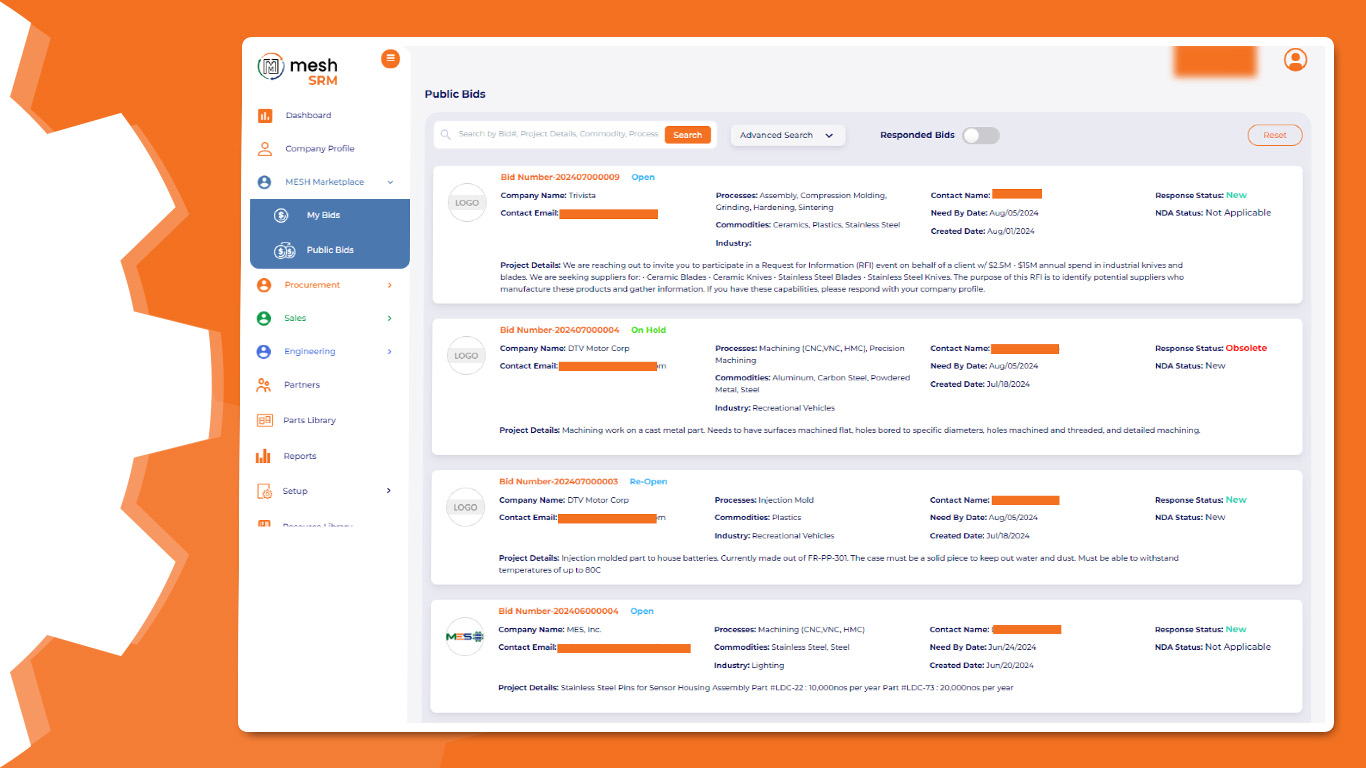This screenshot has height=768, width=1366.
Task: Click the Partners people icon
Action: coord(264,385)
